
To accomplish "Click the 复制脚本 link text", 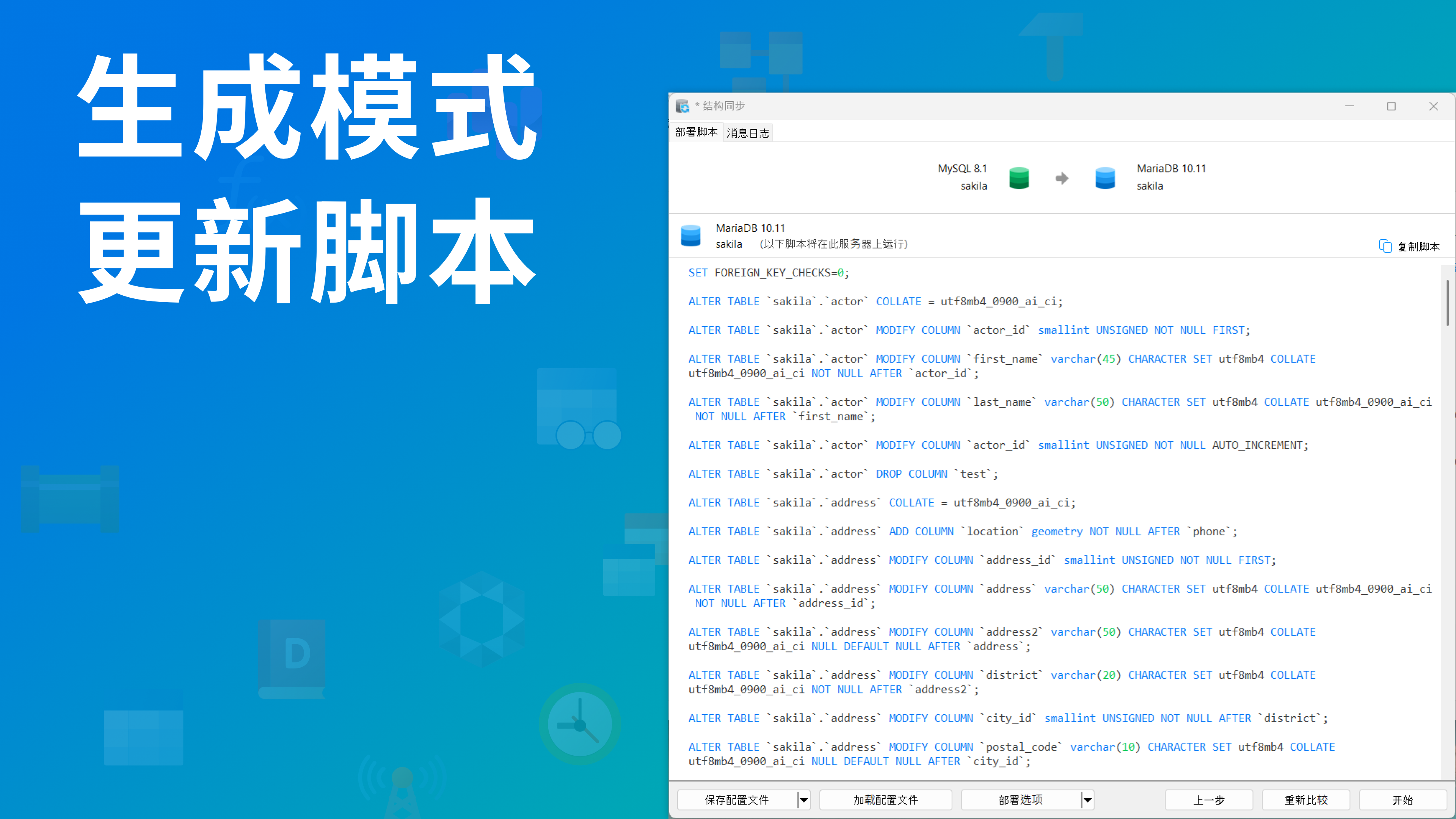I will (1419, 247).
